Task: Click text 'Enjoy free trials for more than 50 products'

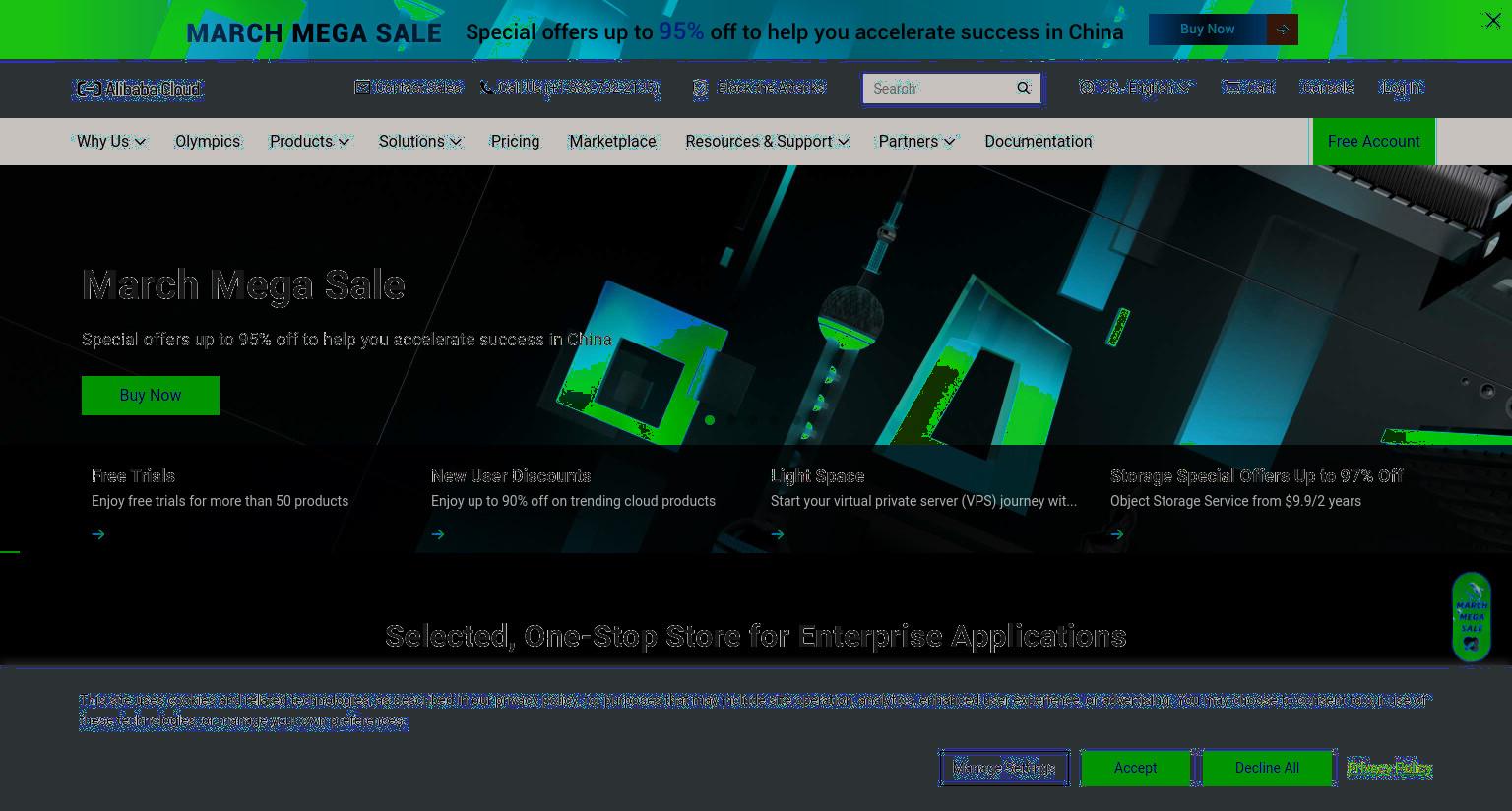Action: click(x=220, y=501)
